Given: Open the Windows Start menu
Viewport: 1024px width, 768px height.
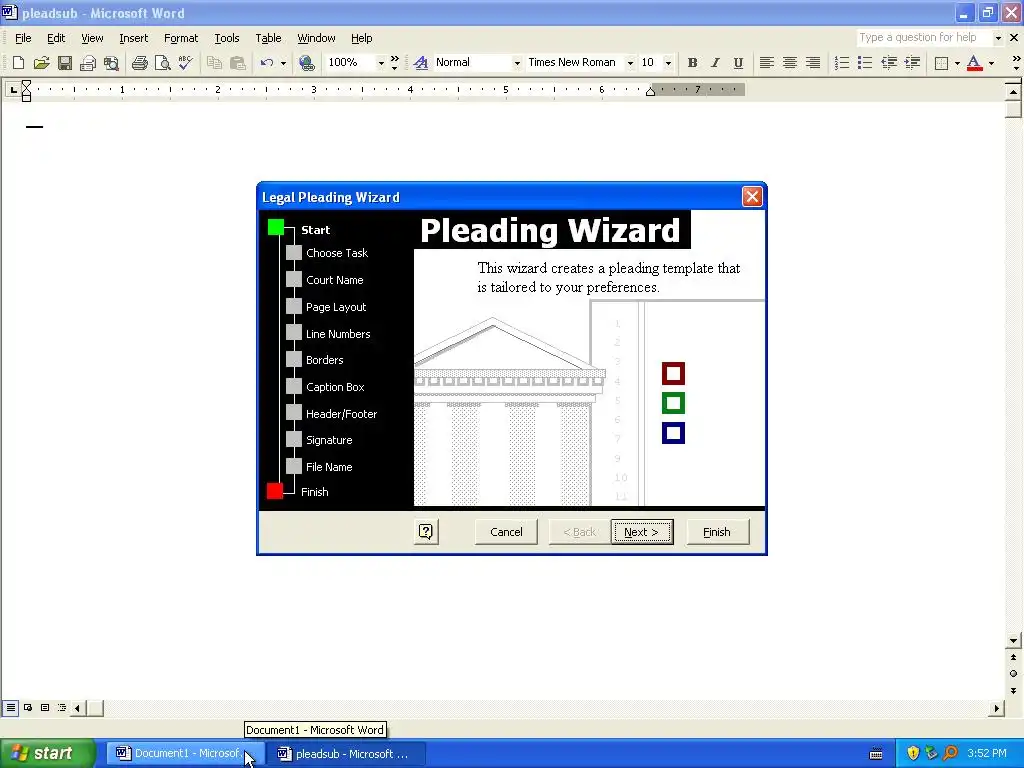Looking at the screenshot, I should pyautogui.click(x=47, y=753).
